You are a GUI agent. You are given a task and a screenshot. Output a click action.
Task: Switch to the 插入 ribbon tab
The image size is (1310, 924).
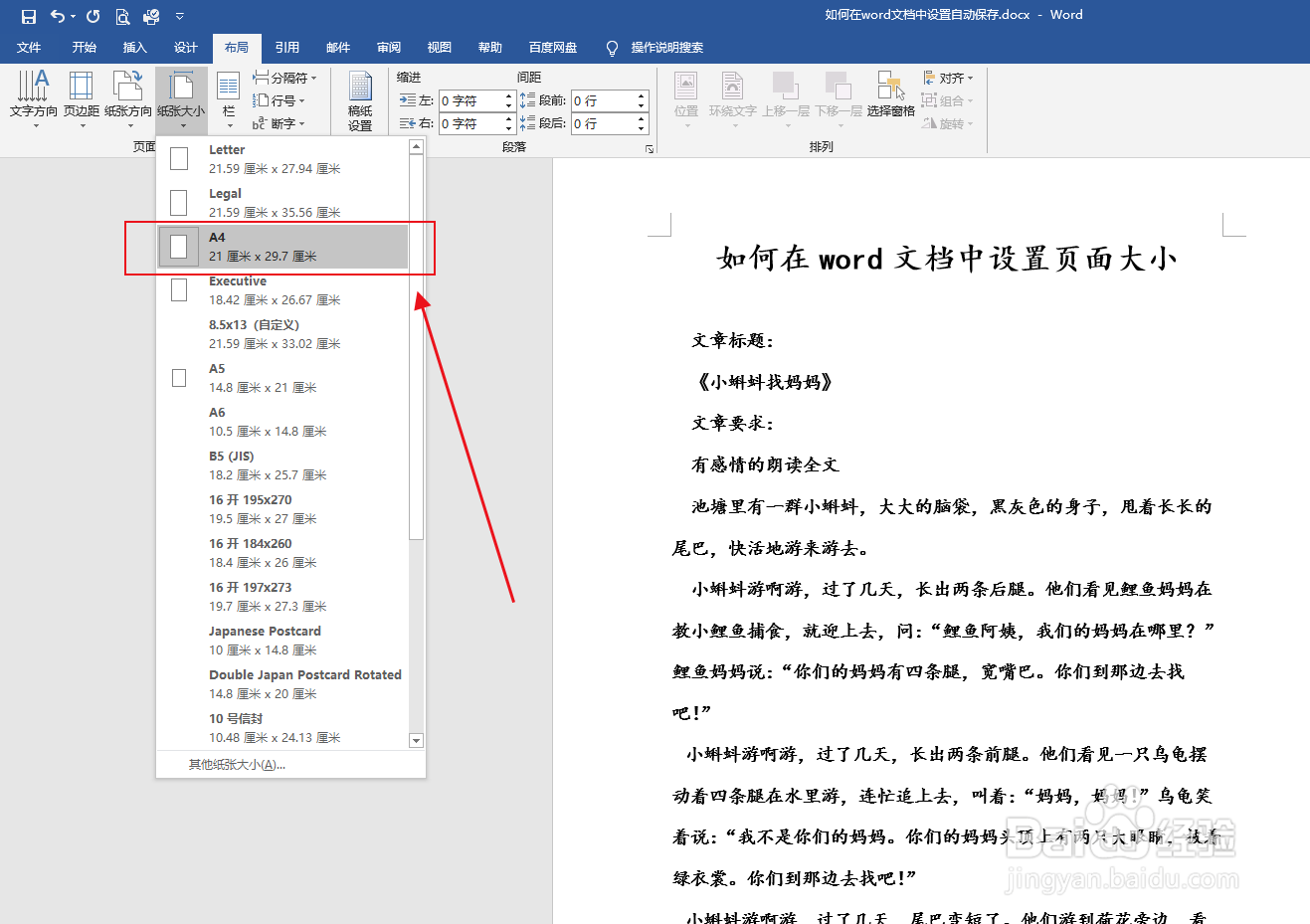pos(134,47)
